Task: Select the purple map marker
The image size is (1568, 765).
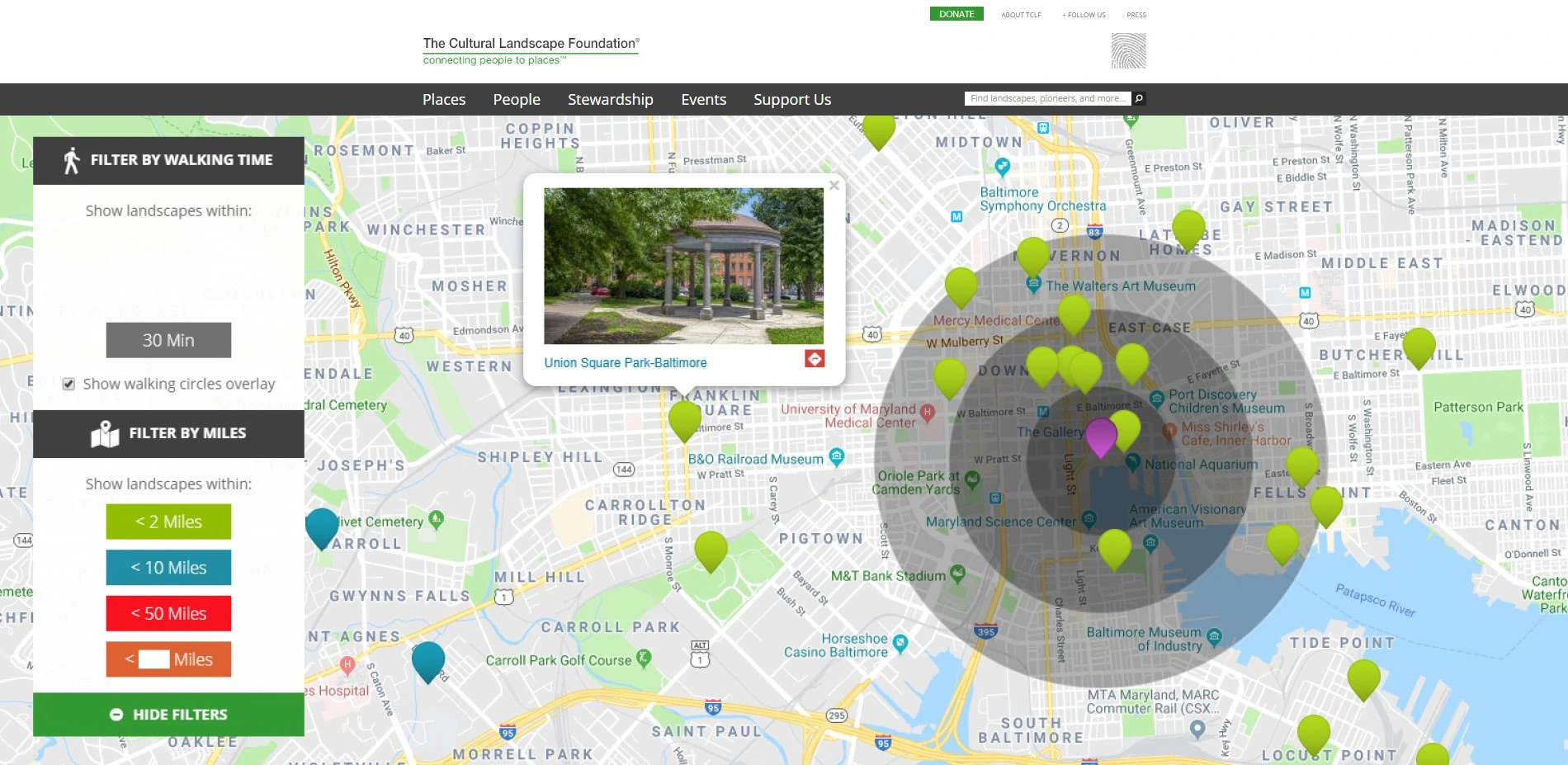Action: pyautogui.click(x=1100, y=435)
